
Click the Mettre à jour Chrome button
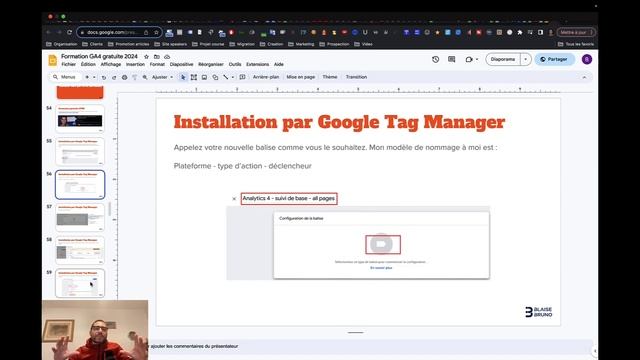(576, 32)
